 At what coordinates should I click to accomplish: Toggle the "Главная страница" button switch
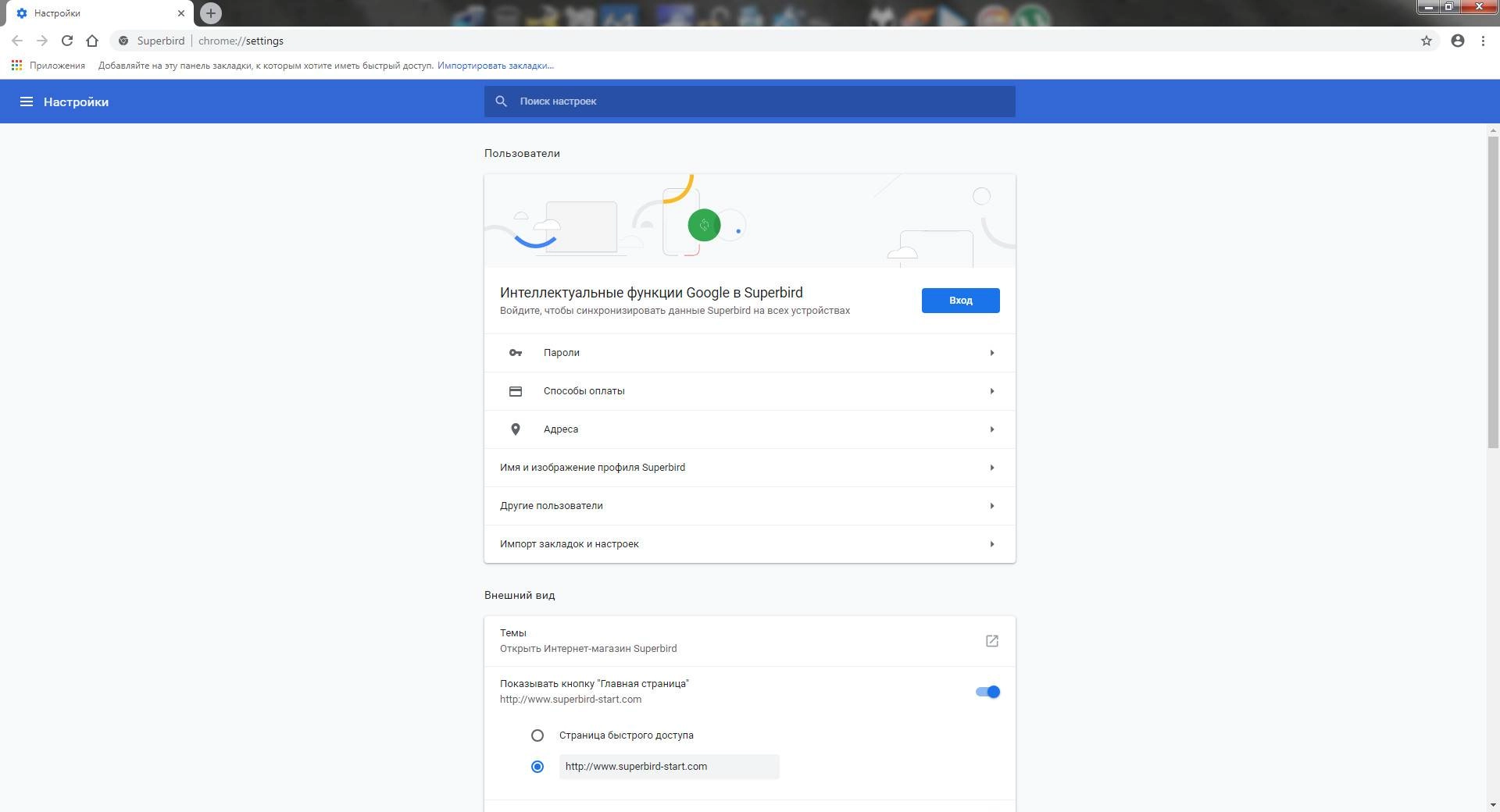click(x=987, y=692)
